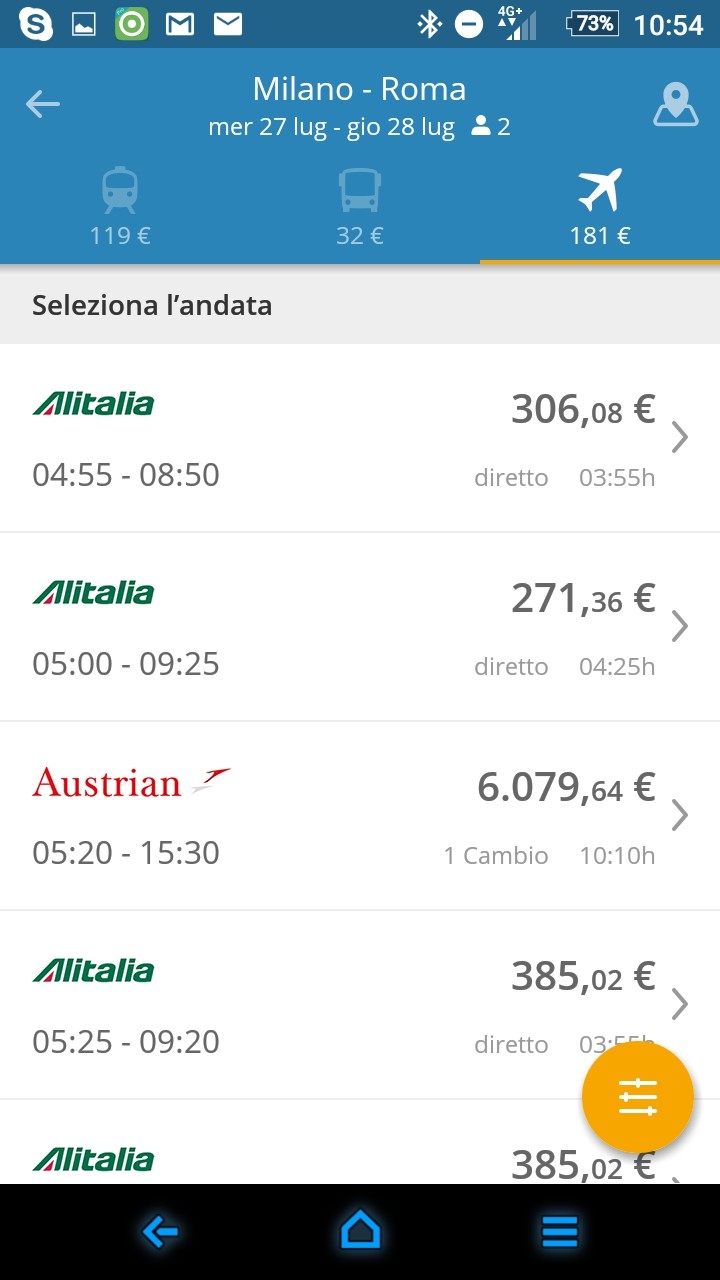Expand the 306,08 € Alitalia flight chevron
The height and width of the screenshot is (1280, 720).
(x=680, y=437)
